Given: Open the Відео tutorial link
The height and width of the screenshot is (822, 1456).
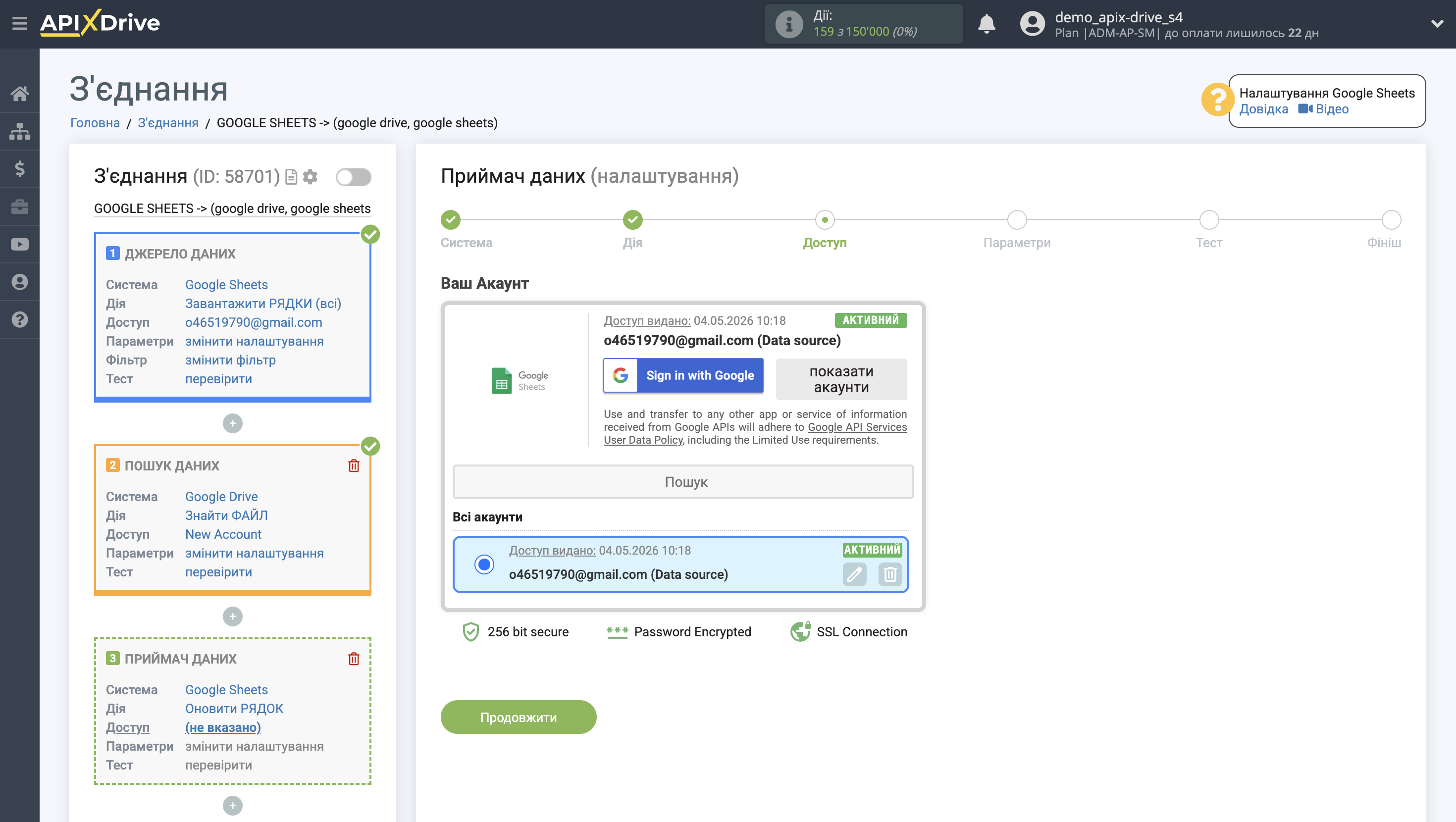Looking at the screenshot, I should pos(1323,109).
